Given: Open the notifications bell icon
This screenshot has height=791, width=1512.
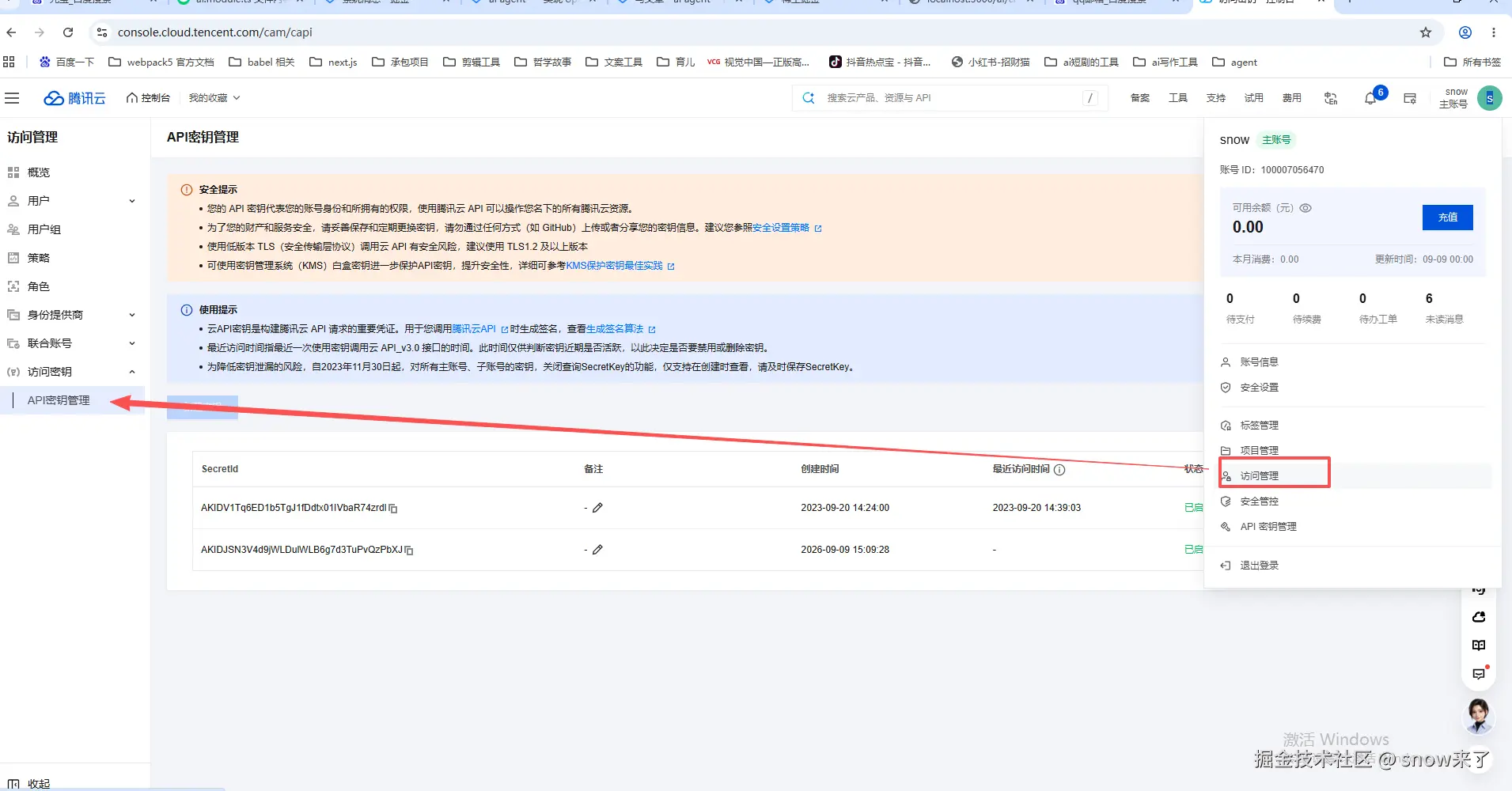Looking at the screenshot, I should click(x=1370, y=98).
